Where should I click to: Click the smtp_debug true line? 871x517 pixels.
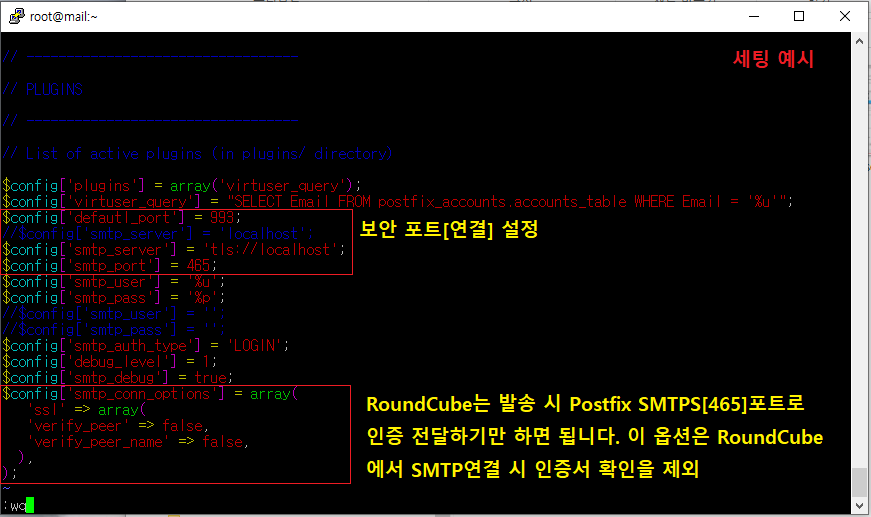pyautogui.click(x=118, y=378)
